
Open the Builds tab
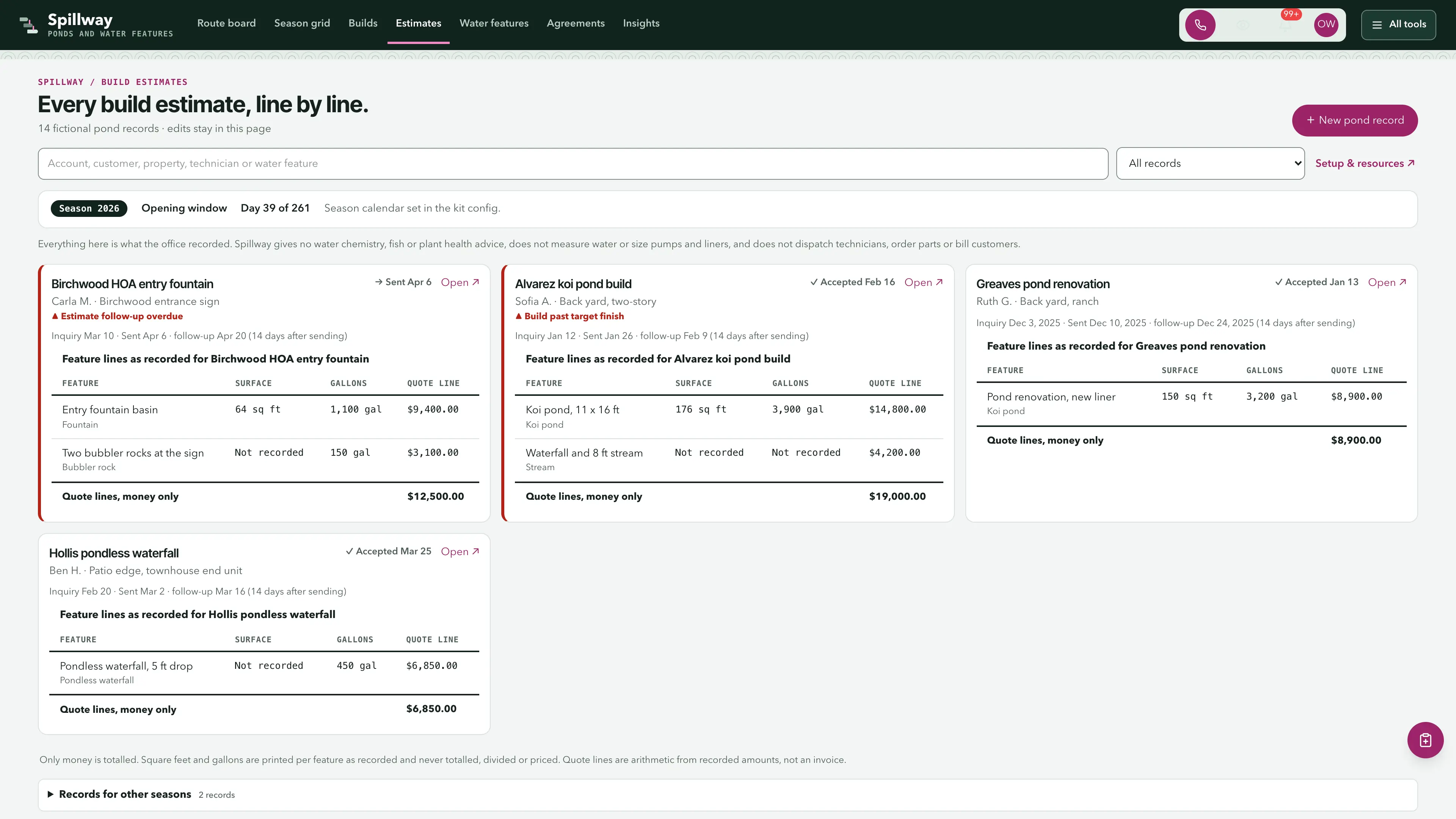coord(363,23)
